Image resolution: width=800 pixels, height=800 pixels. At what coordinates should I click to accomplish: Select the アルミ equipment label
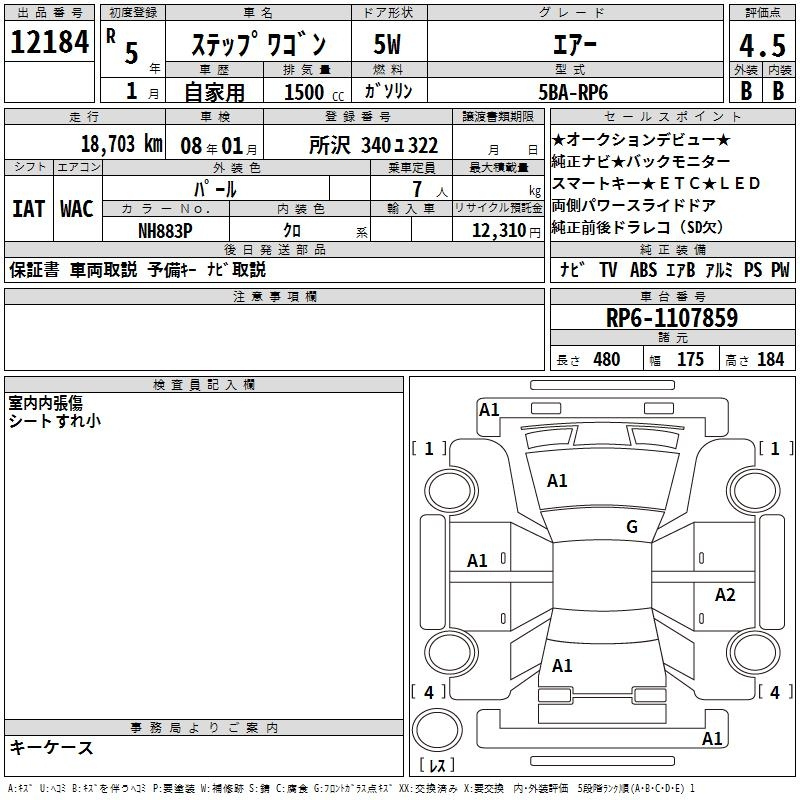coord(717,270)
